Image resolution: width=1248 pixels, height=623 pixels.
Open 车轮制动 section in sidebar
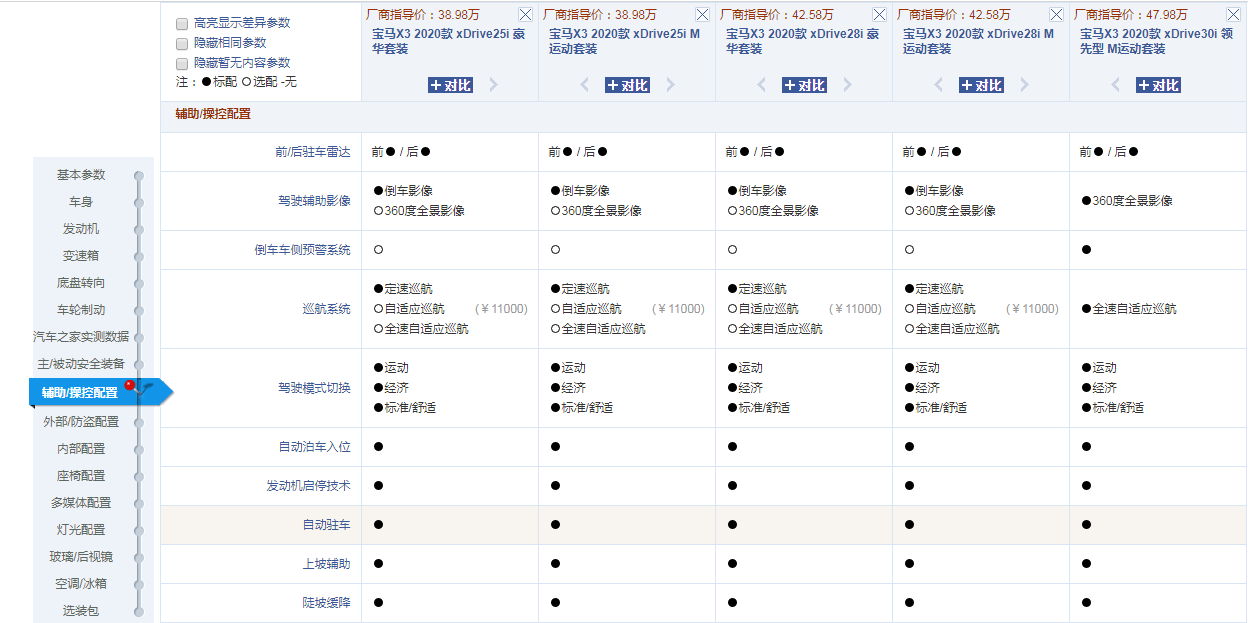[x=81, y=310]
